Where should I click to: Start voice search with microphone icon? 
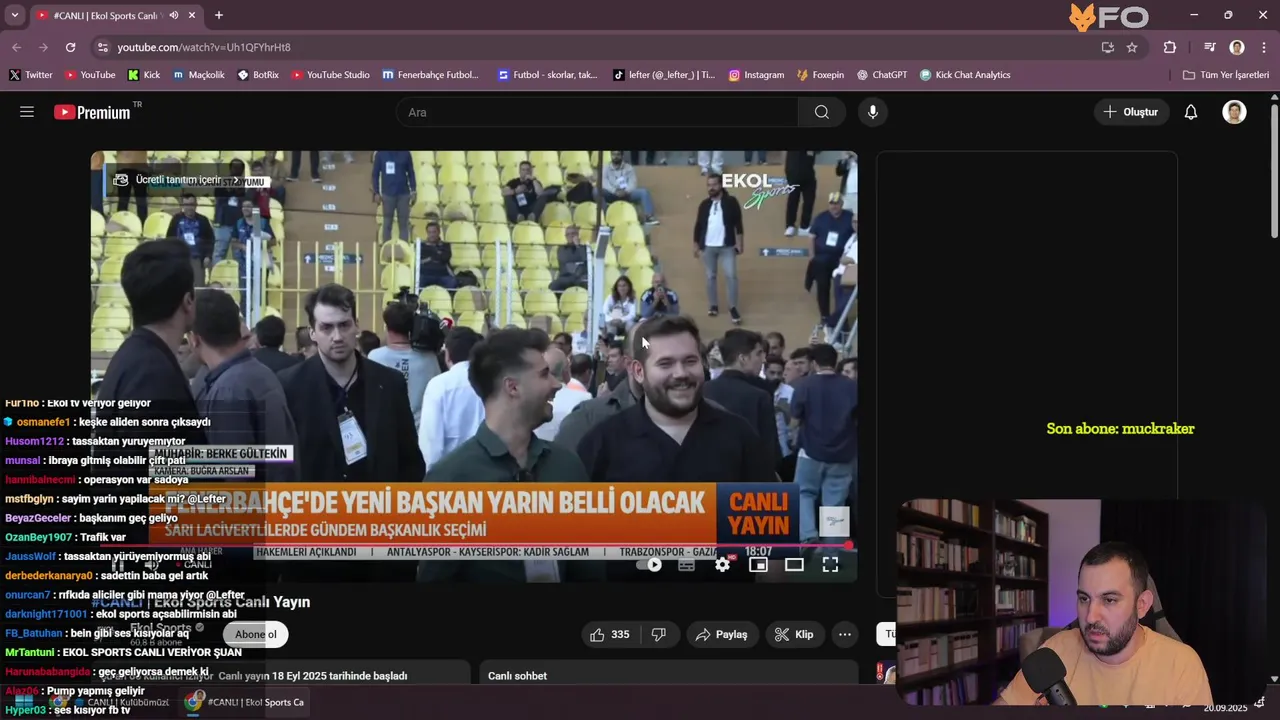tap(873, 112)
